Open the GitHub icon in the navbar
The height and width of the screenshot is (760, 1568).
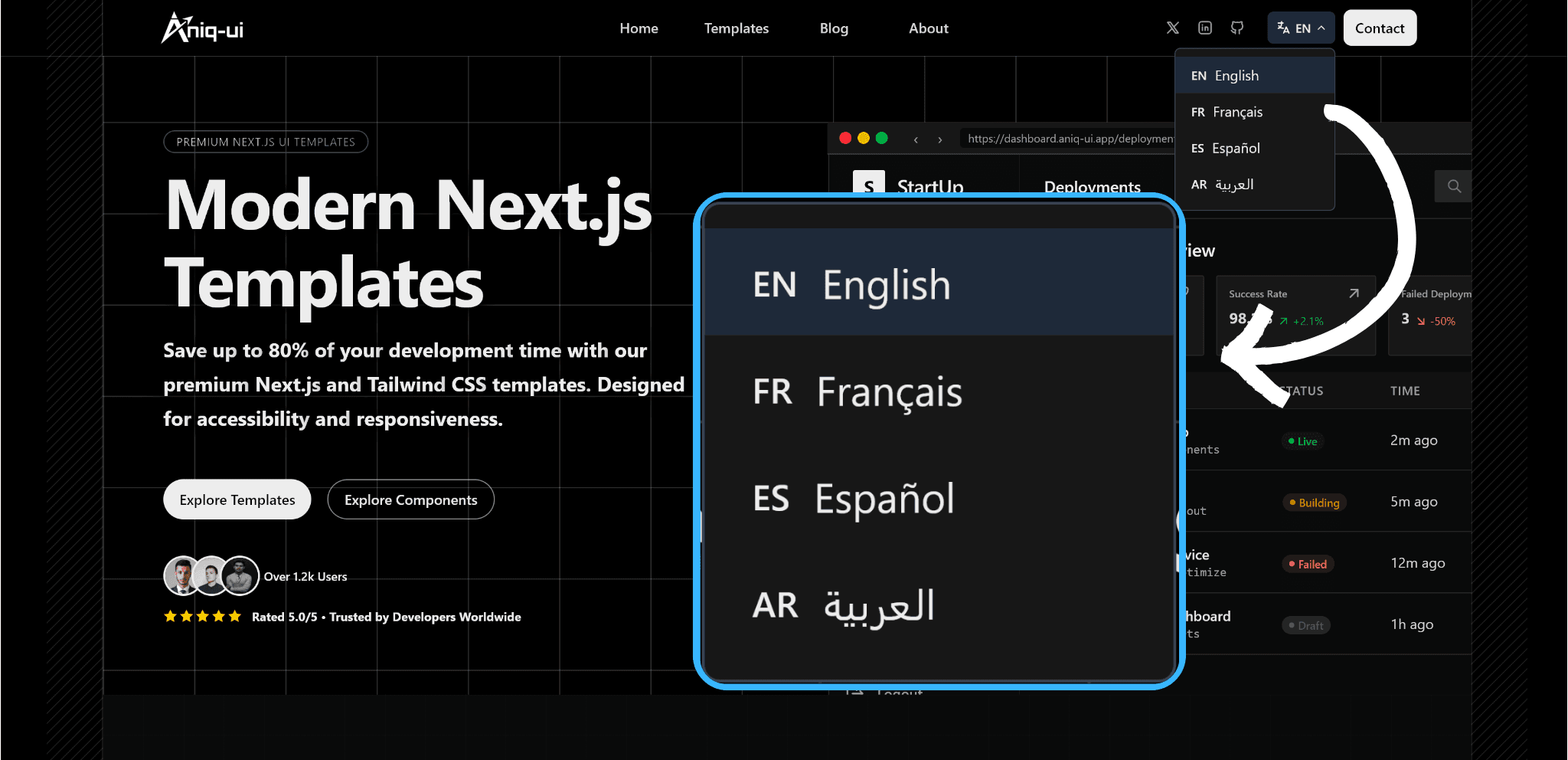click(x=1236, y=28)
